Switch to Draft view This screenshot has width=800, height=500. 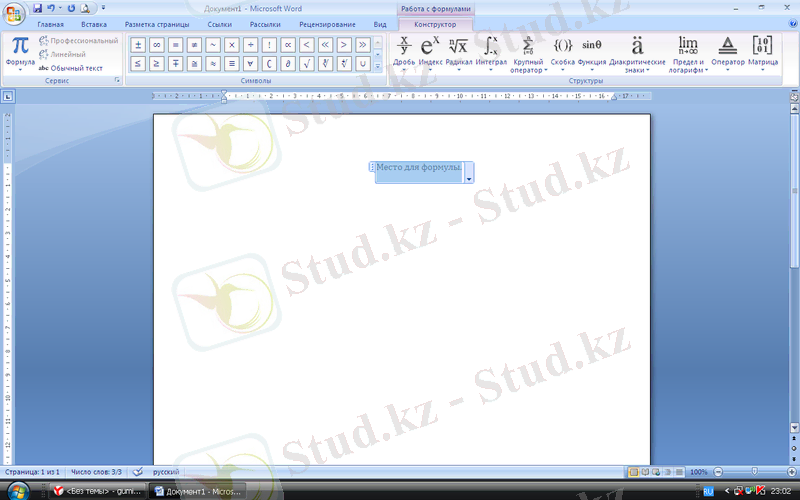tap(679, 472)
